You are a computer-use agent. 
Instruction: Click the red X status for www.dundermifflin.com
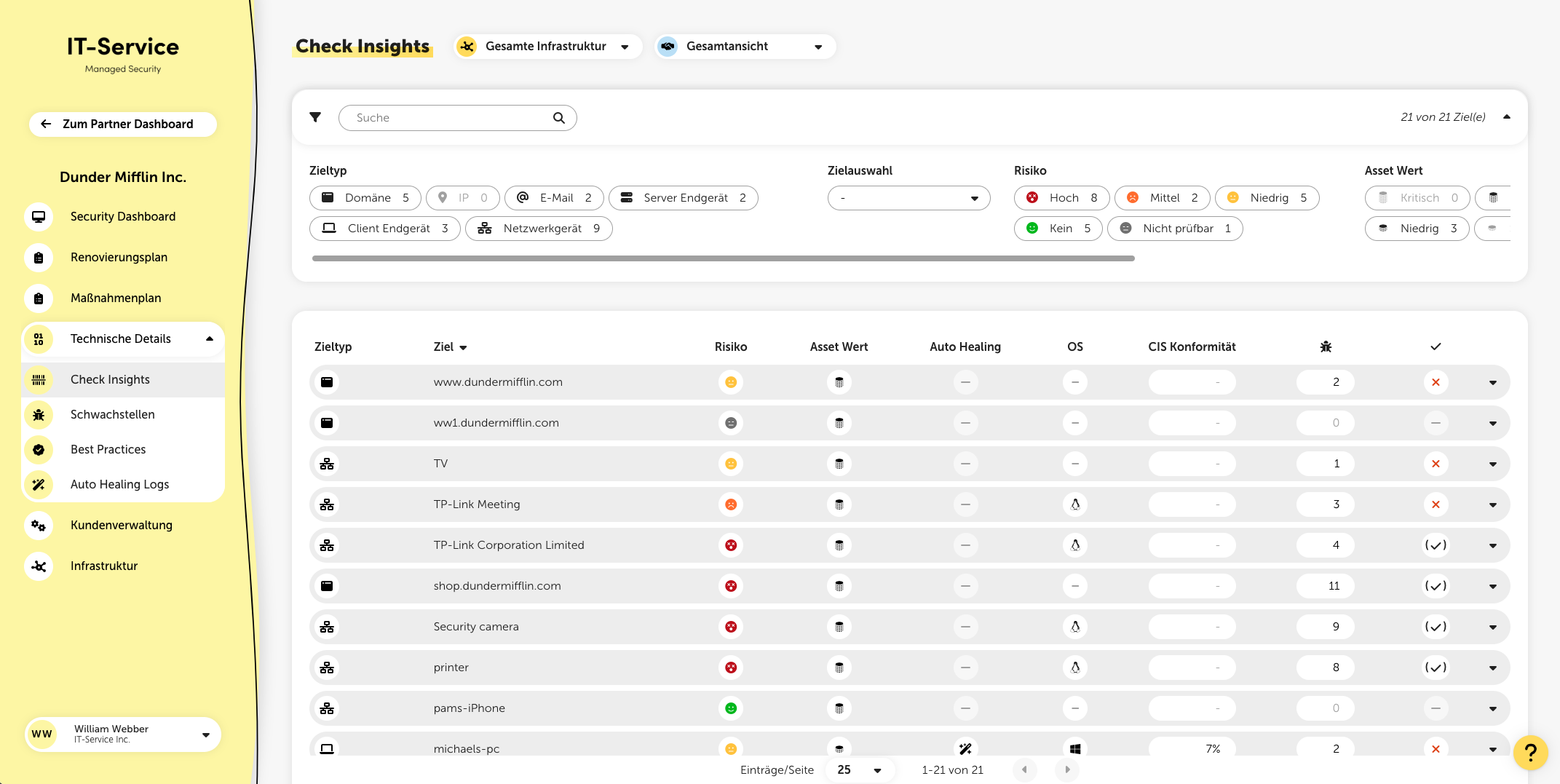tap(1435, 382)
